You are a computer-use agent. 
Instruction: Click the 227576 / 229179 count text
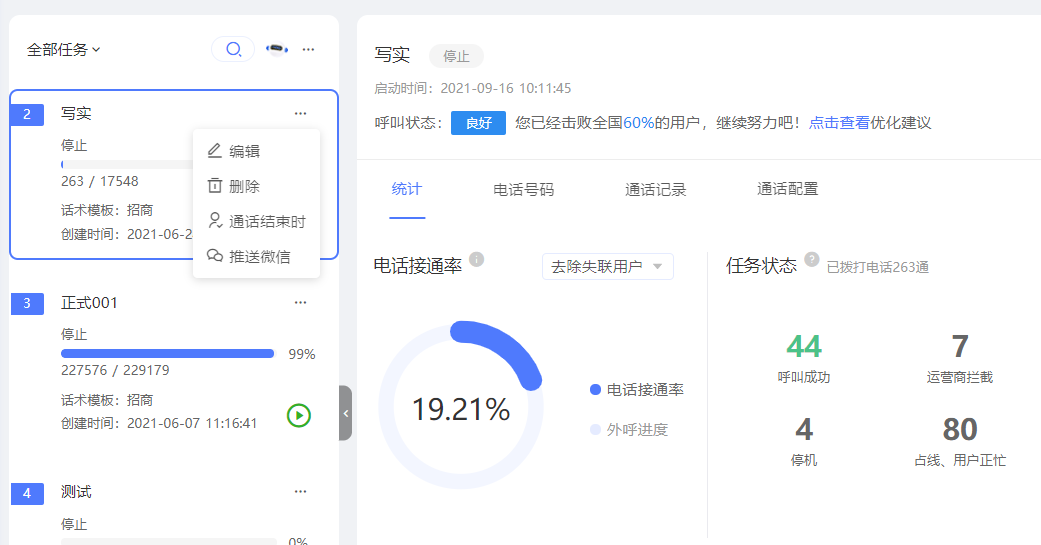115,370
